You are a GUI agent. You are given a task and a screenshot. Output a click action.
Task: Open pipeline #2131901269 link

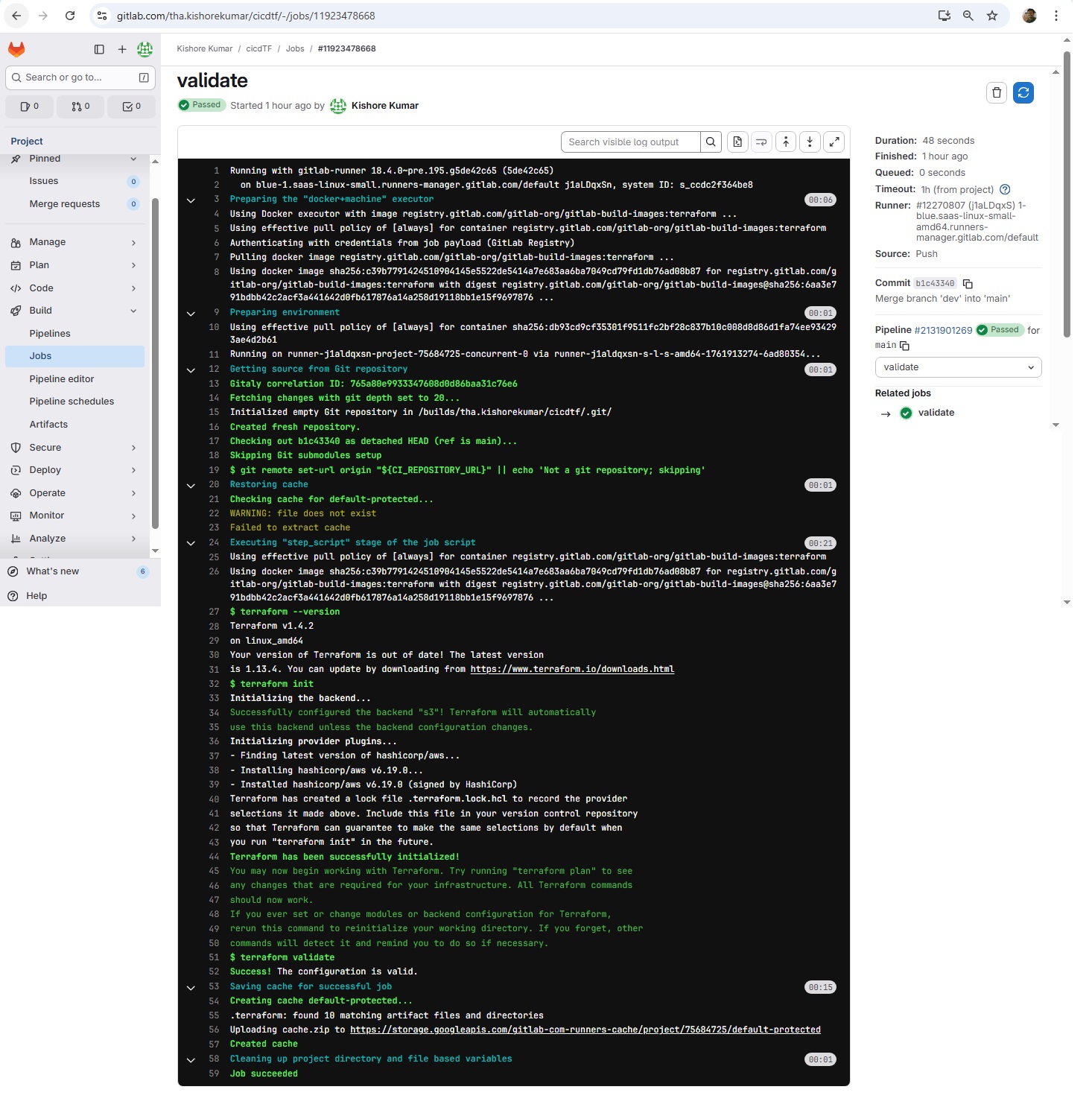tap(942, 330)
